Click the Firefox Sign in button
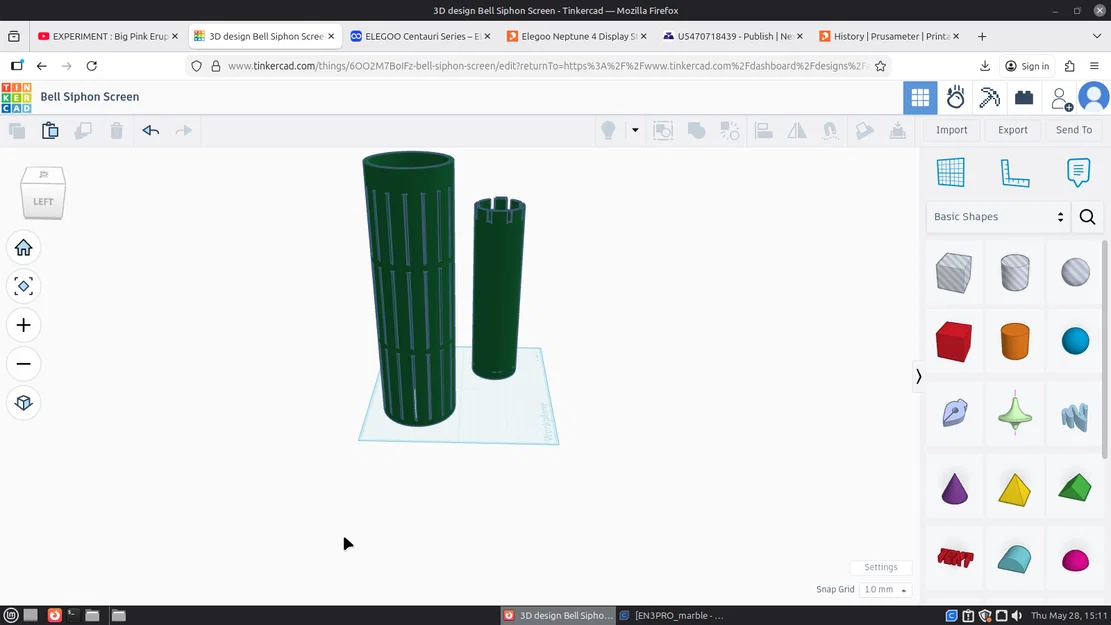The width and height of the screenshot is (1111, 625). tap(1027, 66)
